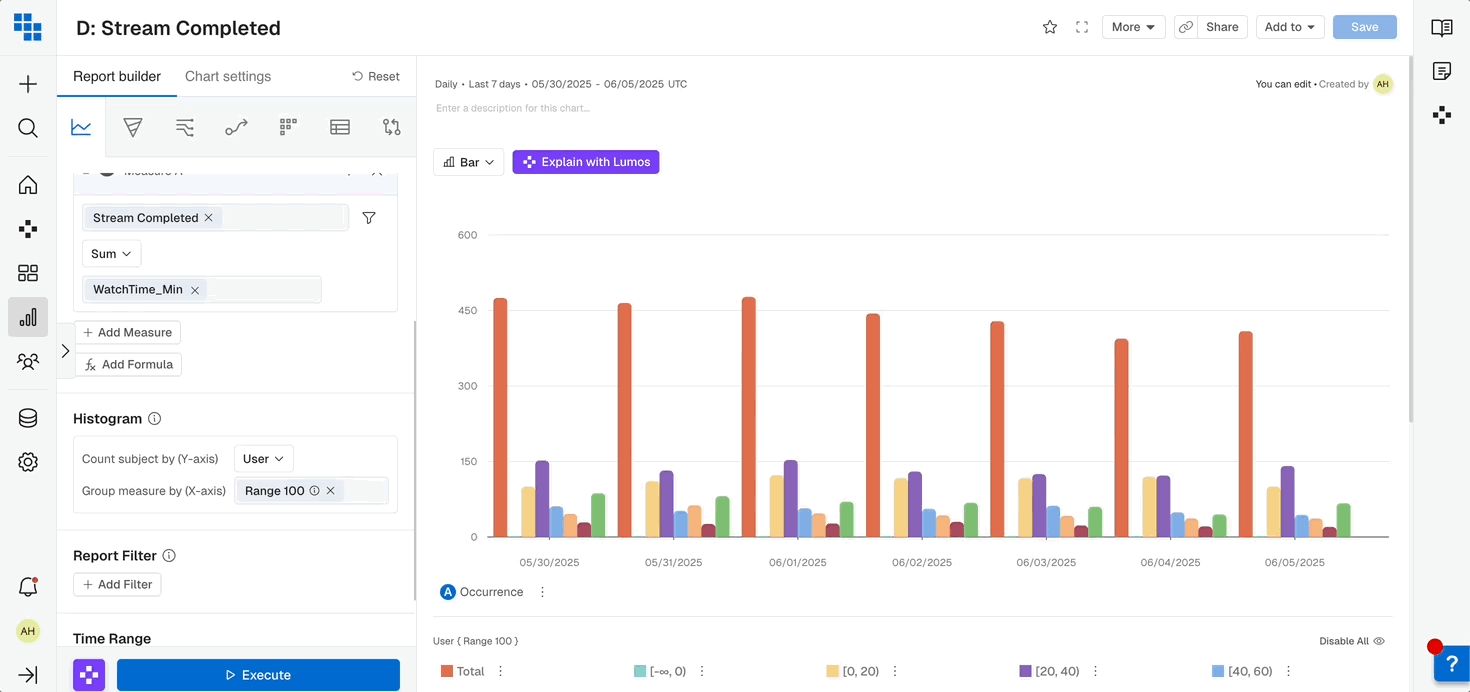The height and width of the screenshot is (692, 1470).
Task: Open the notifications bell icon
Action: 28,587
